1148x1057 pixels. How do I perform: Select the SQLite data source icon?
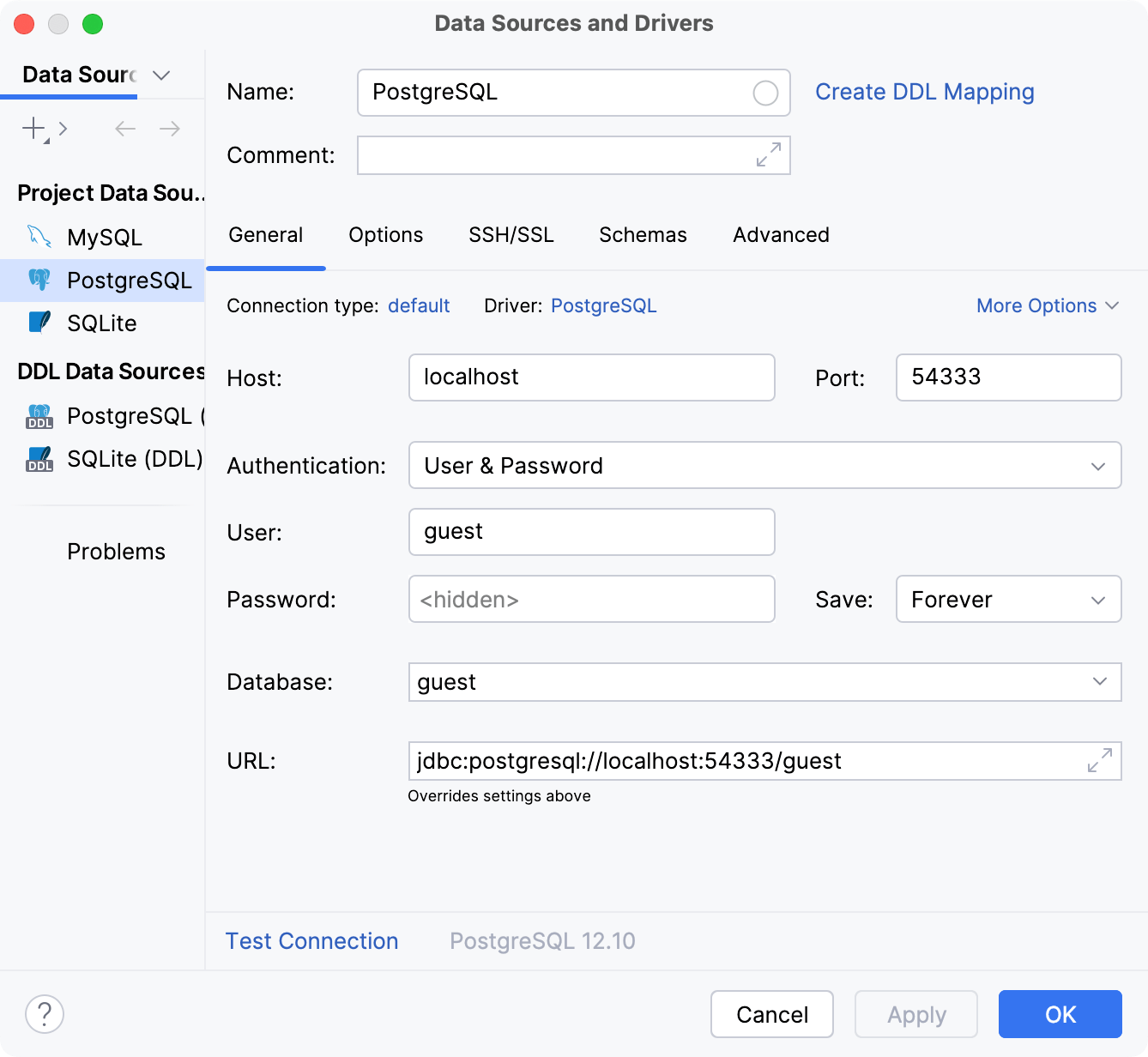(x=39, y=323)
